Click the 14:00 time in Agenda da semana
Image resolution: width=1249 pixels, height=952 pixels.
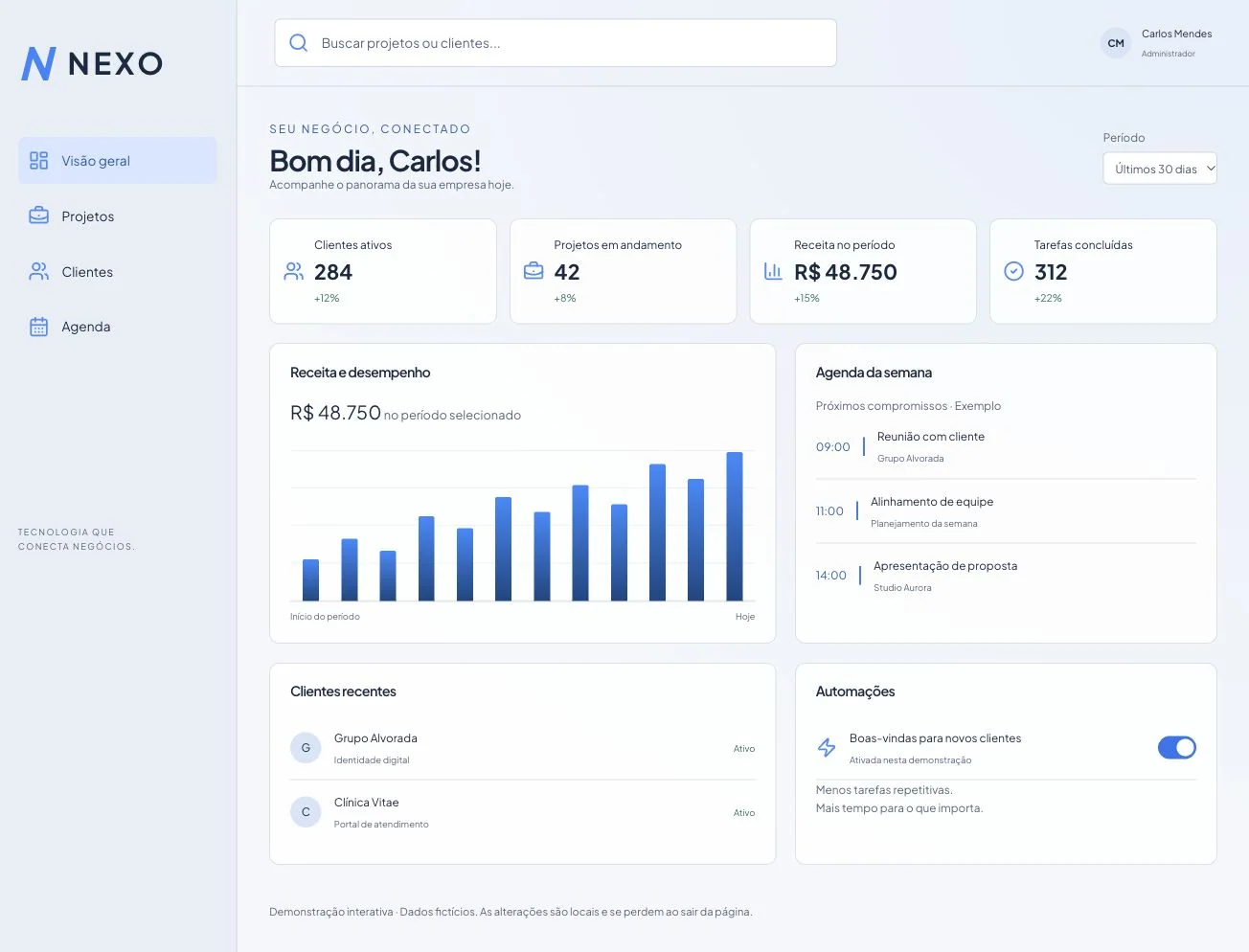[831, 576]
